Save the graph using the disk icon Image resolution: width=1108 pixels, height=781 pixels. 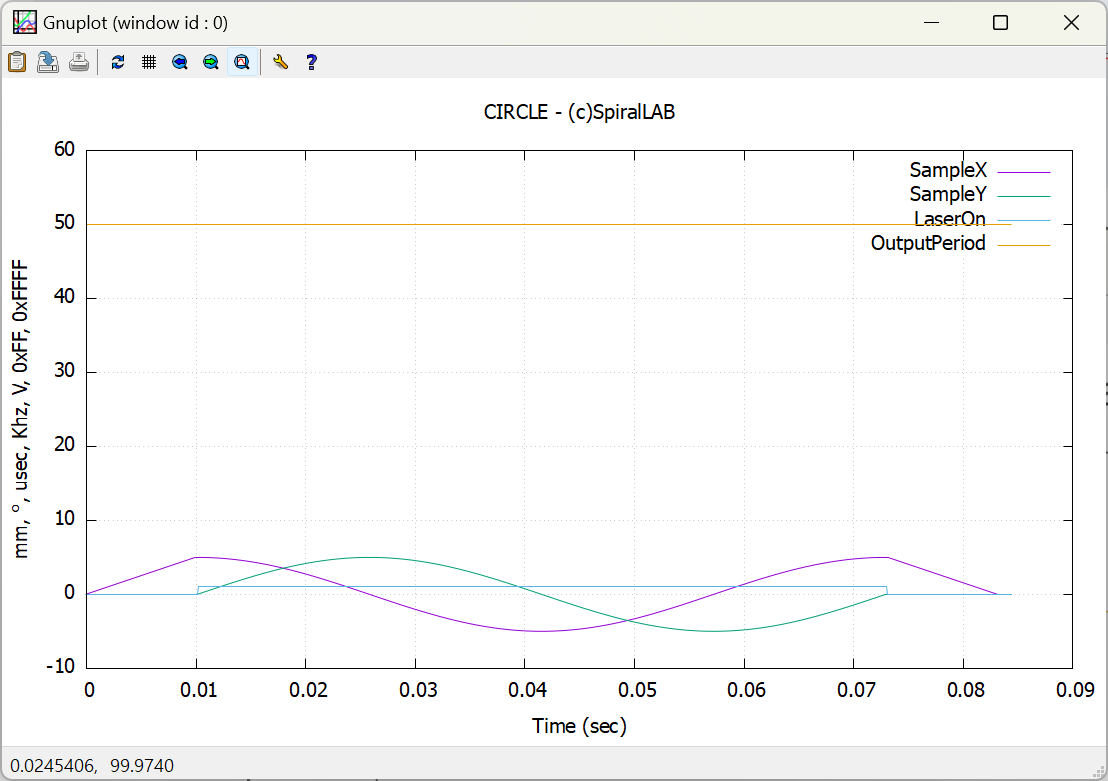[48, 62]
